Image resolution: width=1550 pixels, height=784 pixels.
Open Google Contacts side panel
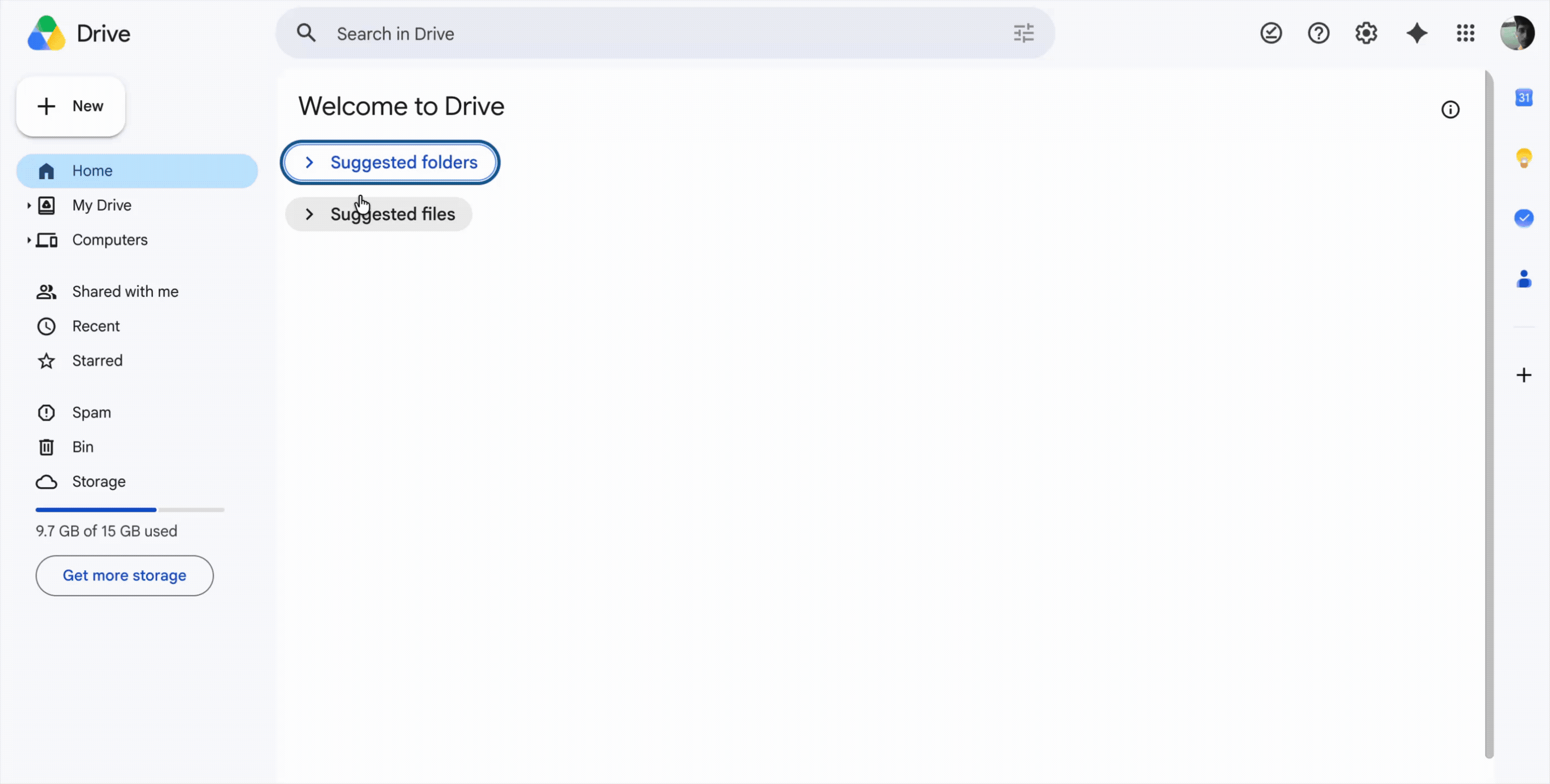pyautogui.click(x=1524, y=279)
